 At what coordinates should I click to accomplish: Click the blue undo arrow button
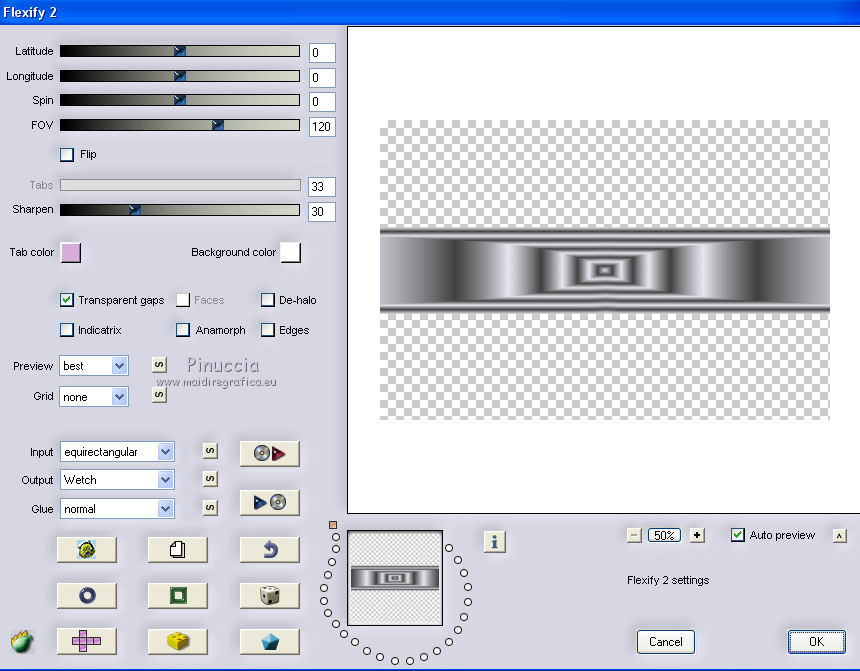coord(269,549)
